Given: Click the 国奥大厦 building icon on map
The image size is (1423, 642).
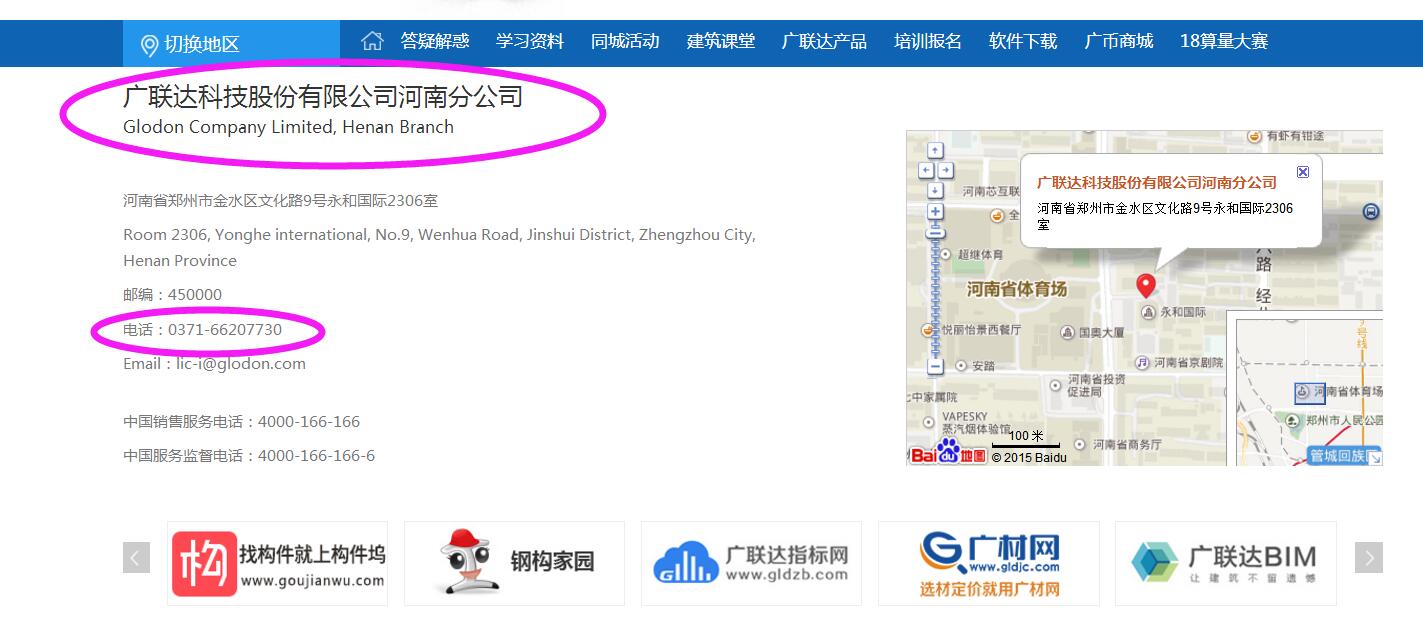Looking at the screenshot, I should (x=1067, y=332).
